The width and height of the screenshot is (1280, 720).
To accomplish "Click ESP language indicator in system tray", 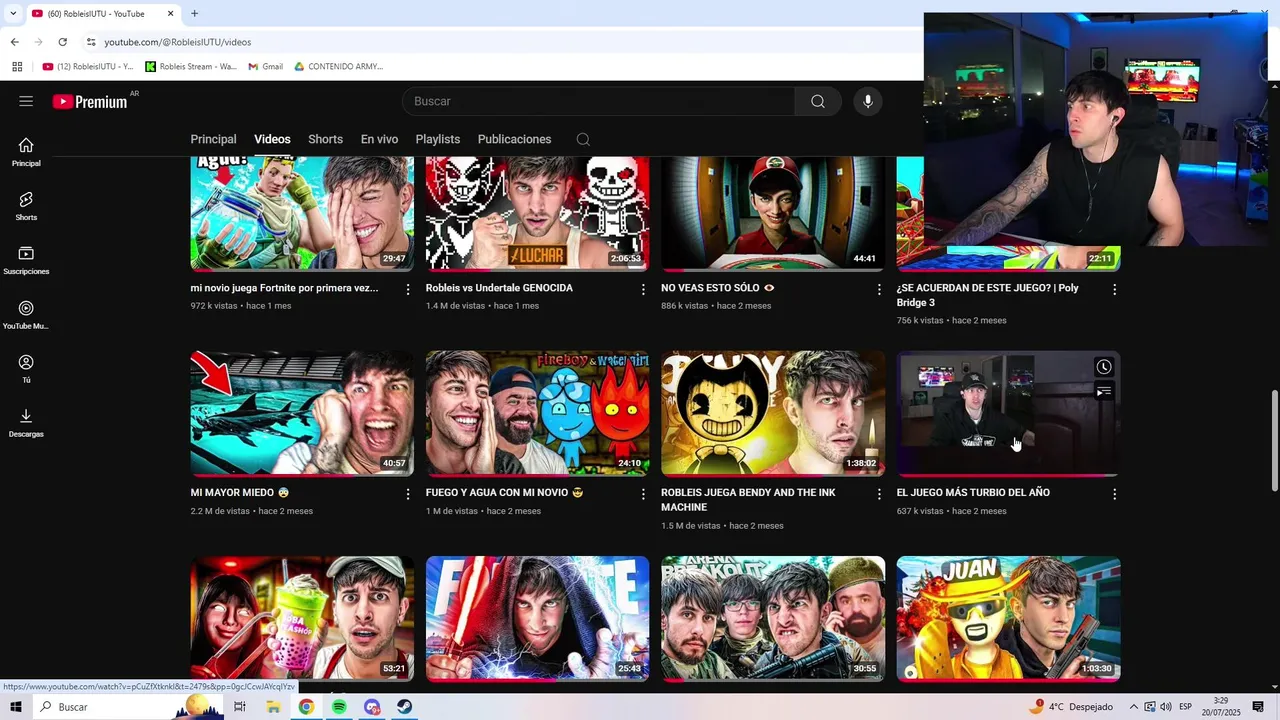I will (1185, 707).
